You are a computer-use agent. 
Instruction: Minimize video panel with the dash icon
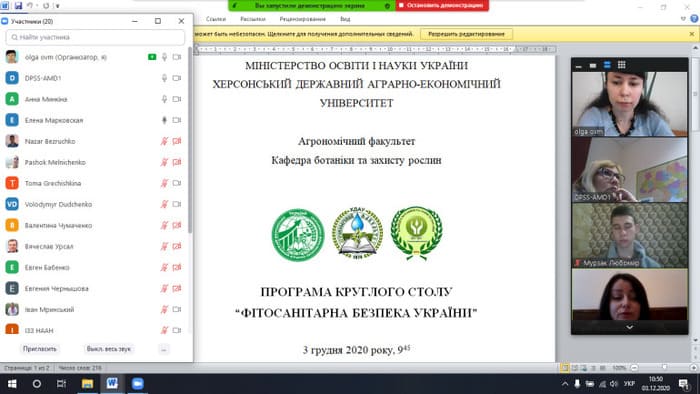tap(579, 66)
